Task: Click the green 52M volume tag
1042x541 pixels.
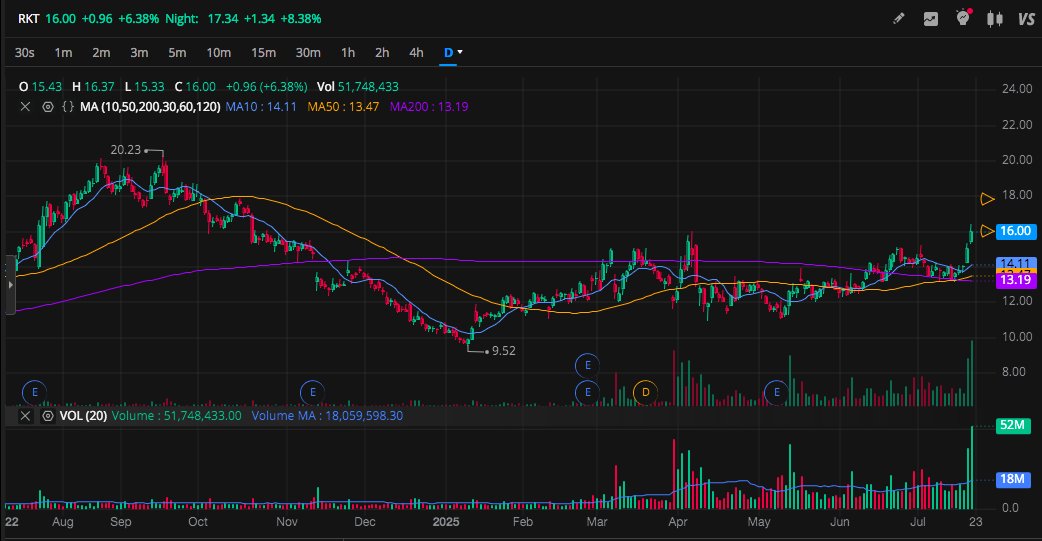Action: tap(1012, 425)
